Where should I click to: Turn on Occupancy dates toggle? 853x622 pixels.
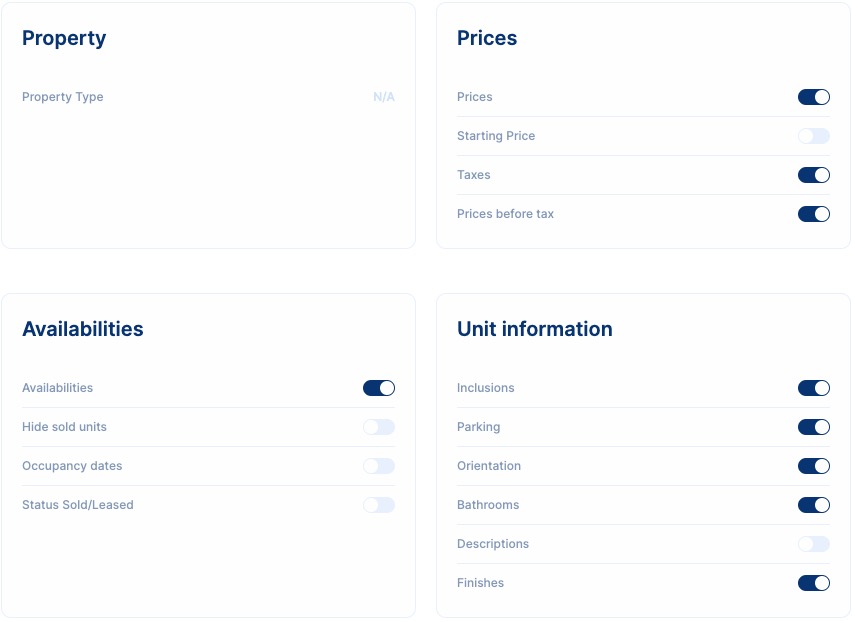point(379,466)
